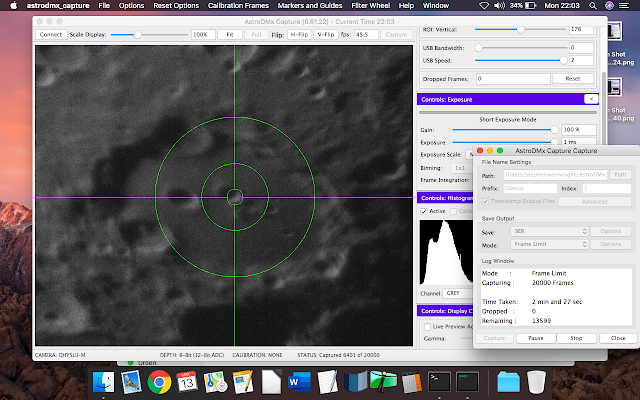Open the battery status showing 34%
Image resolution: width=640 pixels, height=400 pixels.
click(x=523, y=5)
